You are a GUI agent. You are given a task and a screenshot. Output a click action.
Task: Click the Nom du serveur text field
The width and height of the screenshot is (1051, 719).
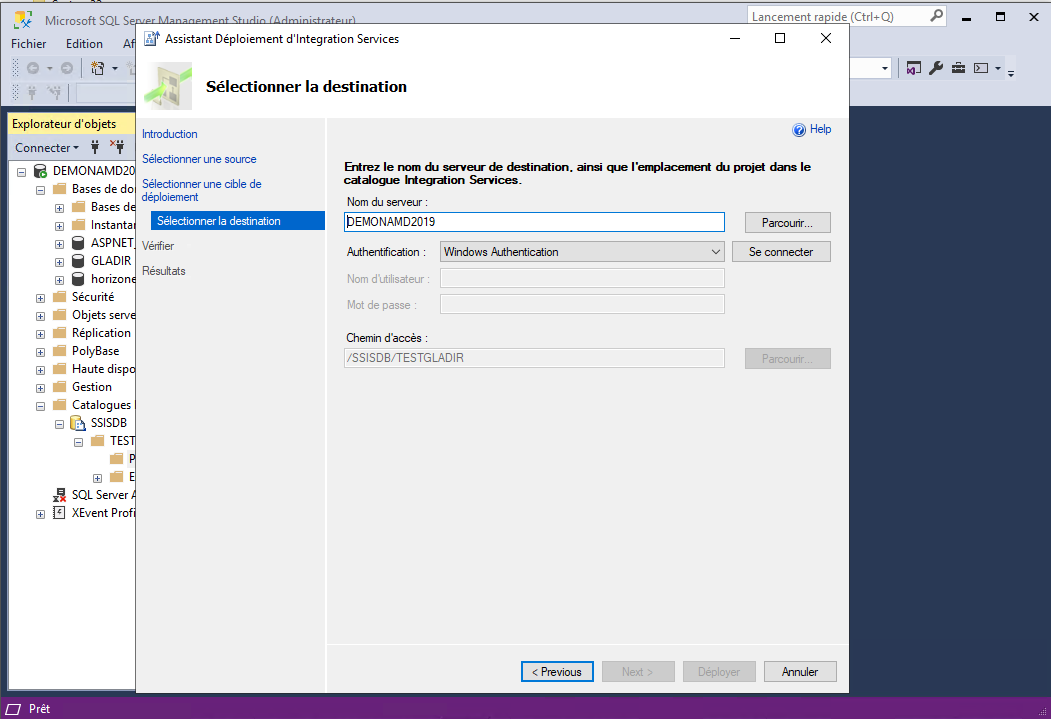pos(534,222)
